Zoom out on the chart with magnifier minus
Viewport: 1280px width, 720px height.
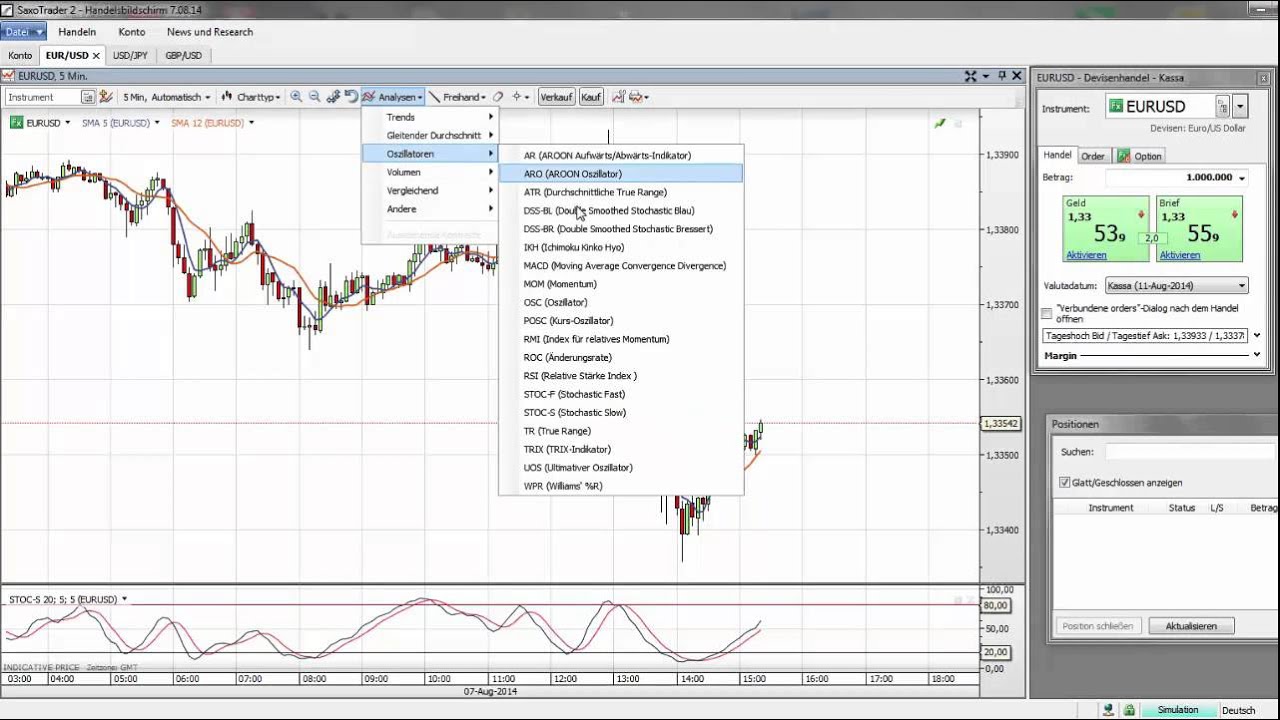(314, 97)
